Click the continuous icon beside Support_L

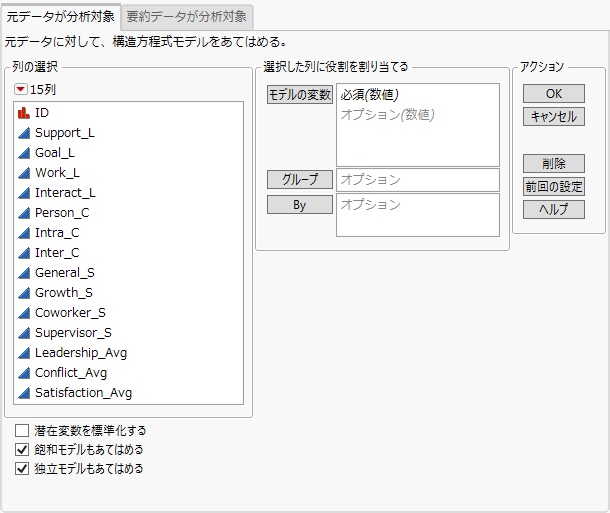pyautogui.click(x=24, y=133)
